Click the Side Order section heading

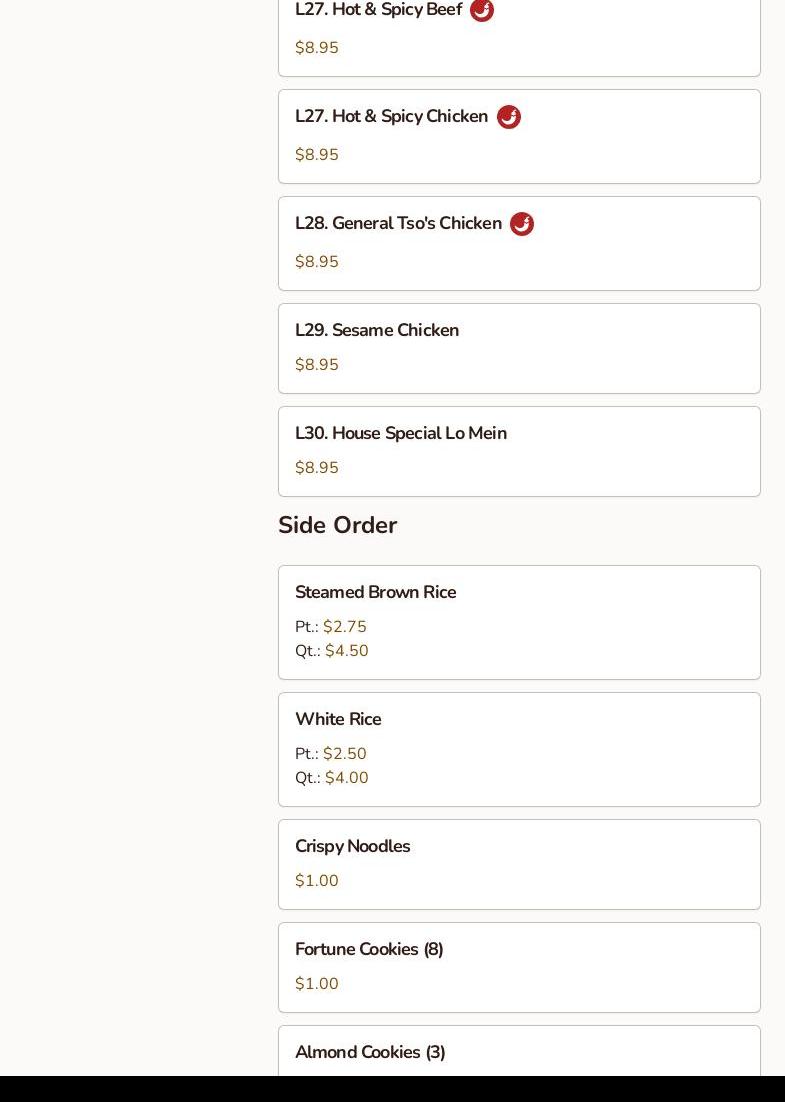337,526
